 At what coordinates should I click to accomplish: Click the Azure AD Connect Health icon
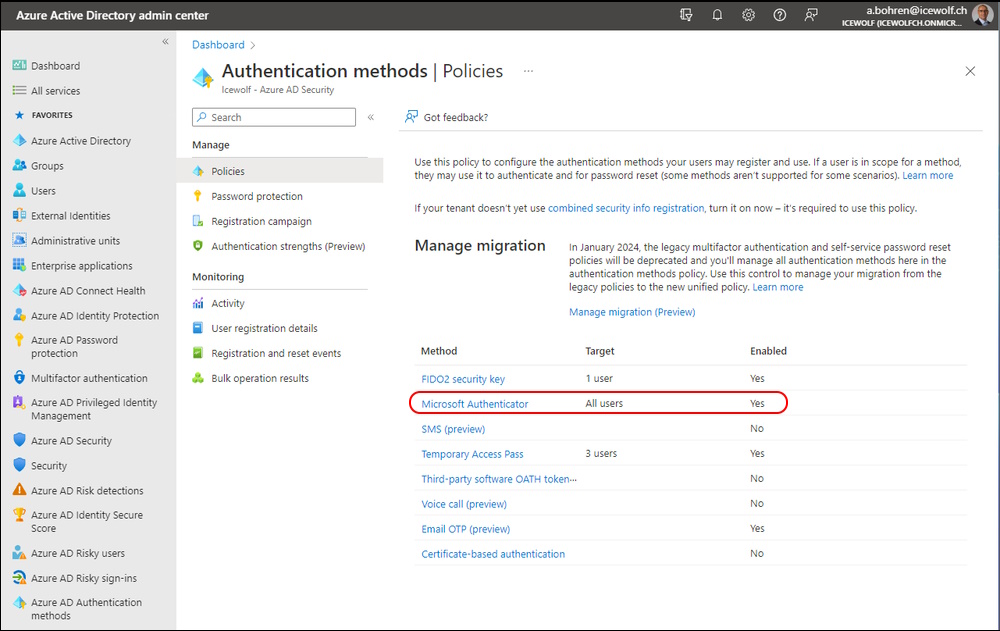coord(19,290)
